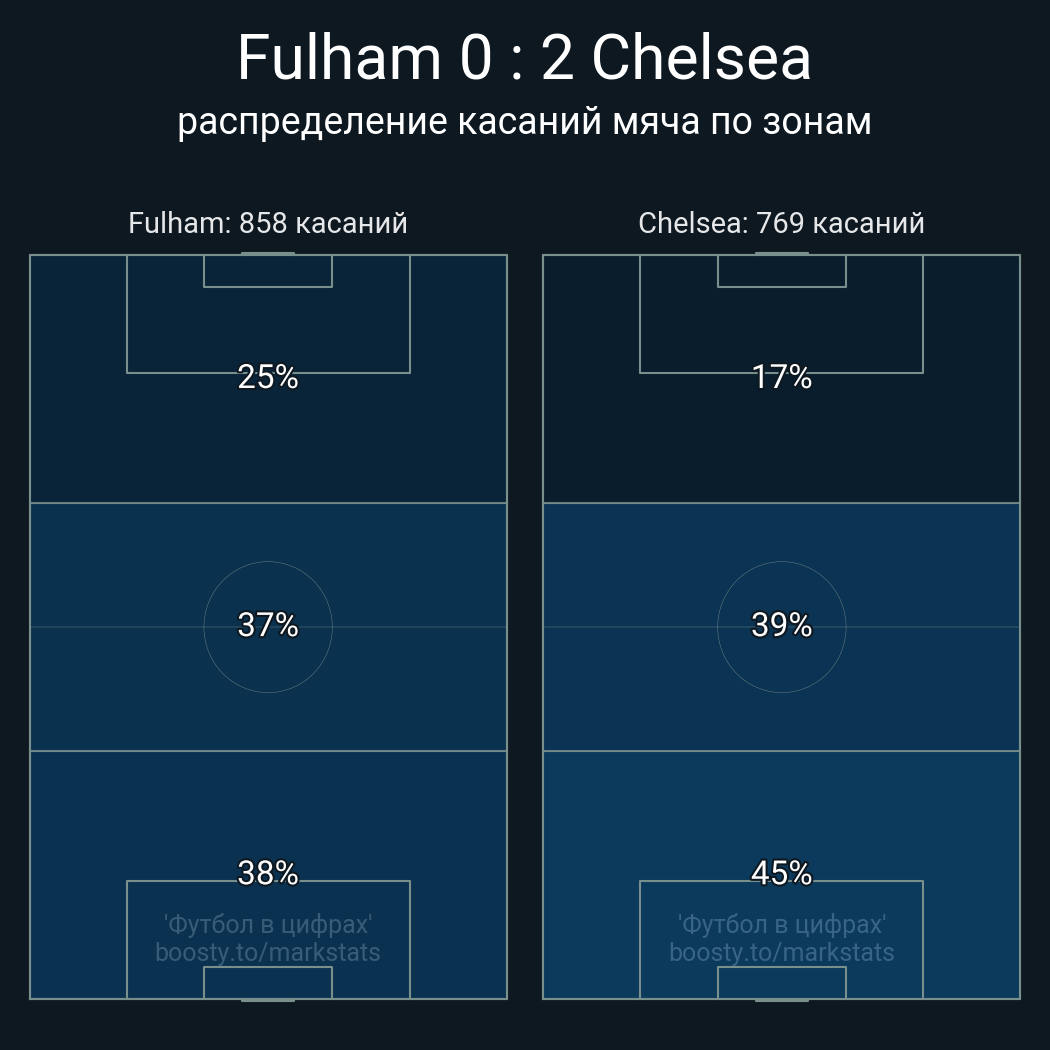Click Fulham's 37% midfield zone value

pyautogui.click(x=268, y=625)
